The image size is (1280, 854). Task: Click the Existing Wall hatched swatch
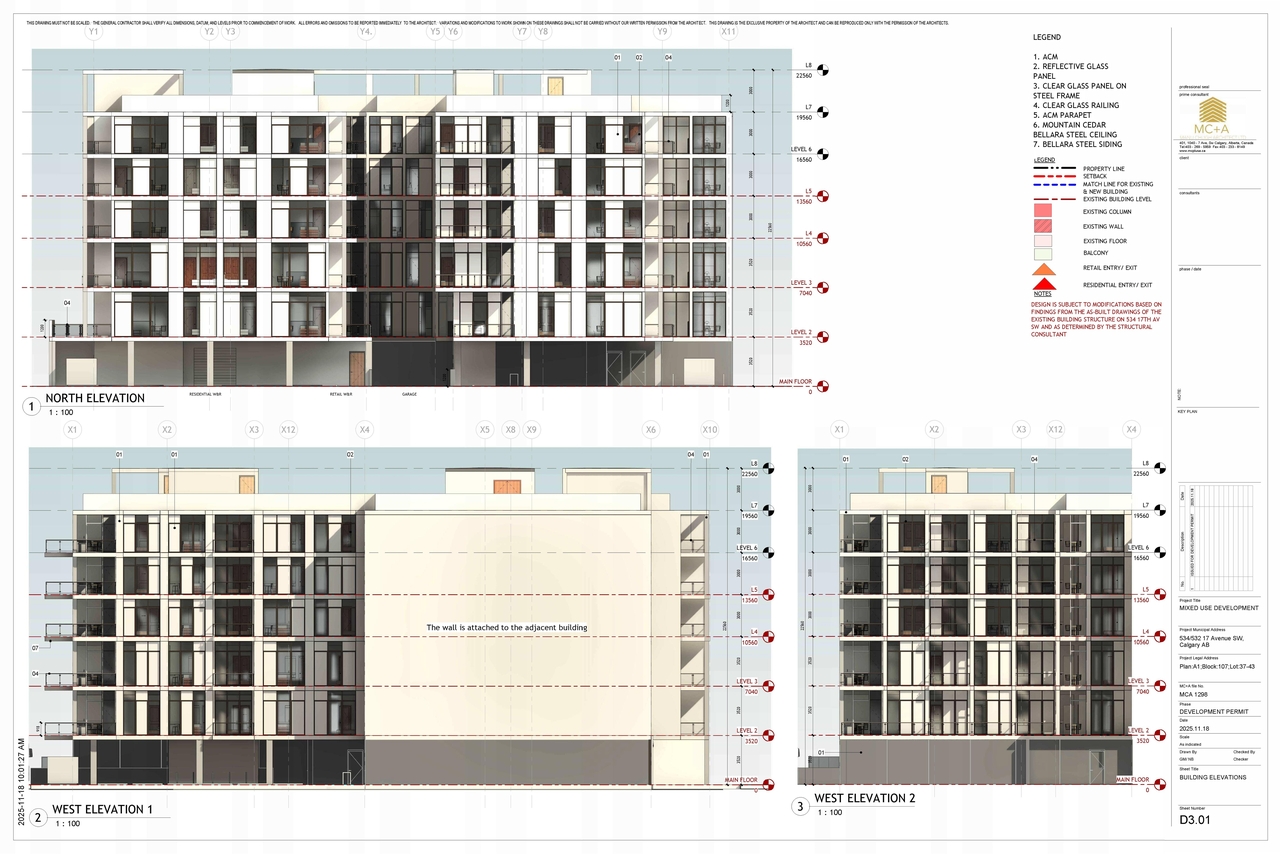pos(1043,225)
